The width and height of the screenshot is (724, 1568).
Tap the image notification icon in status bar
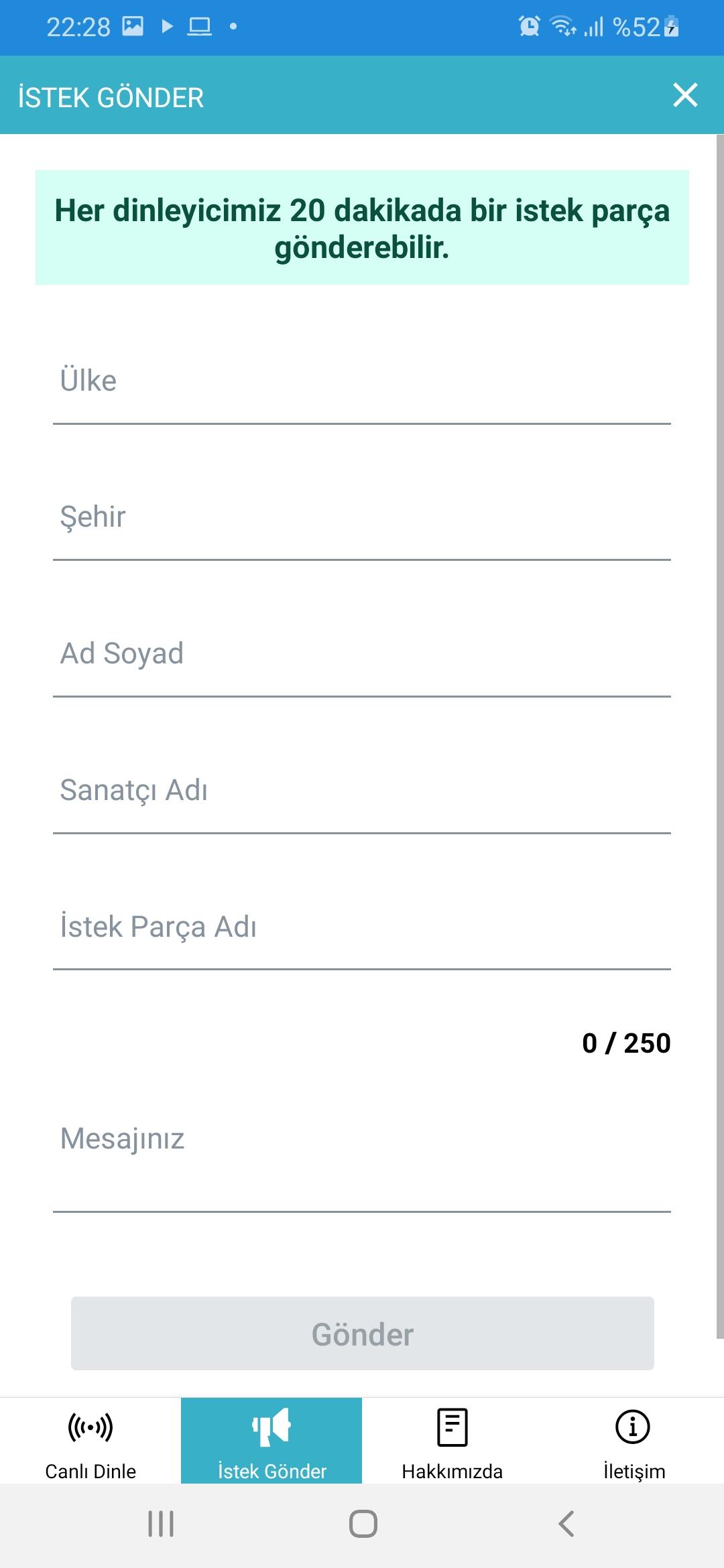pos(133,26)
